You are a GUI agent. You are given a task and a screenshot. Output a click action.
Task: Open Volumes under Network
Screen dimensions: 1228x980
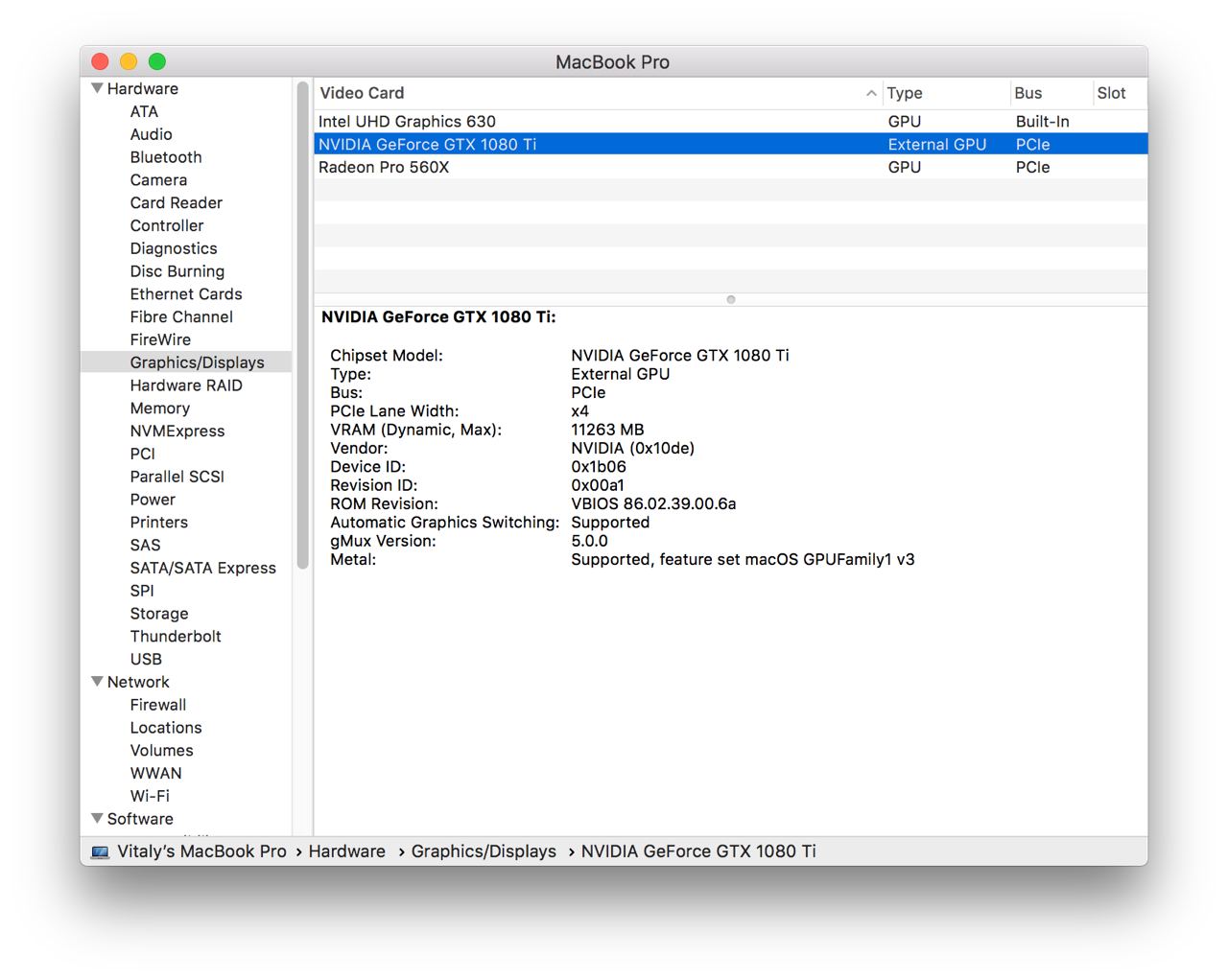[161, 751]
